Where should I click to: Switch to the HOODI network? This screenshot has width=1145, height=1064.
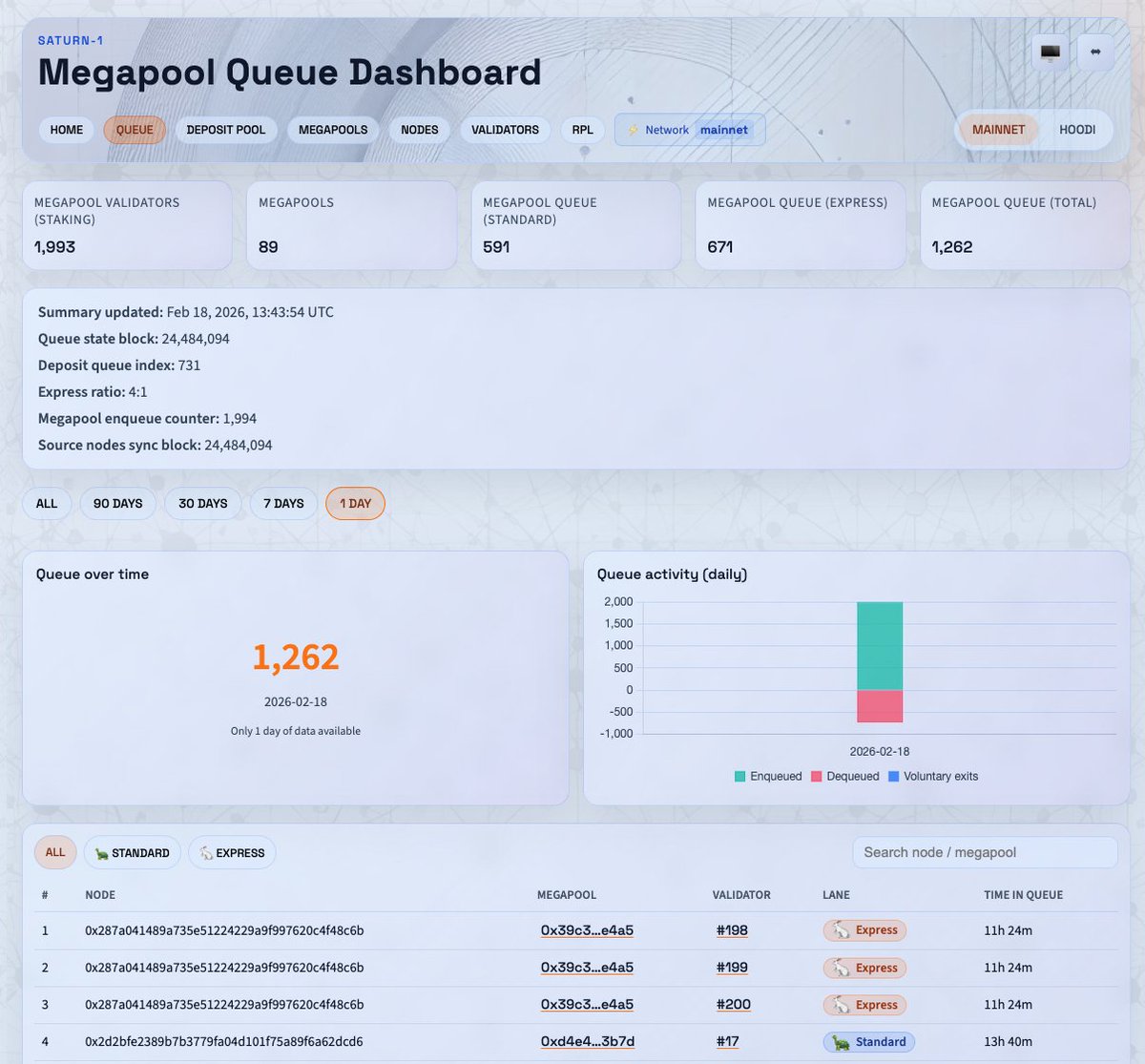tap(1077, 130)
